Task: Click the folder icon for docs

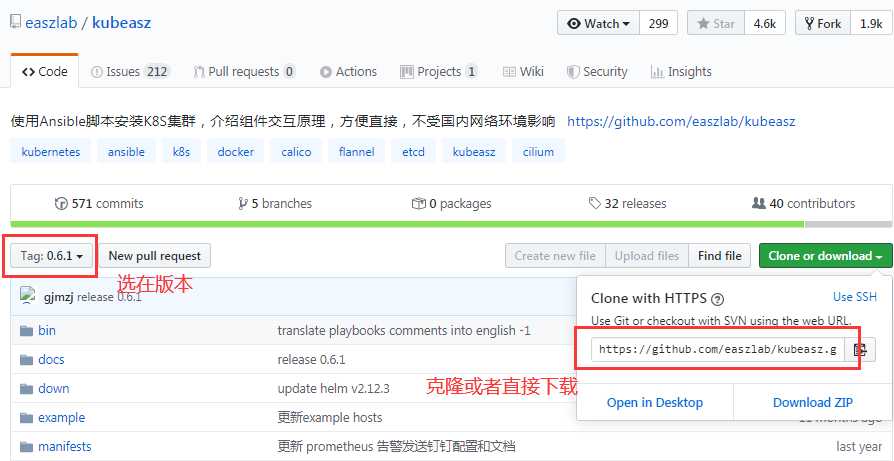Action: [x=26, y=360]
